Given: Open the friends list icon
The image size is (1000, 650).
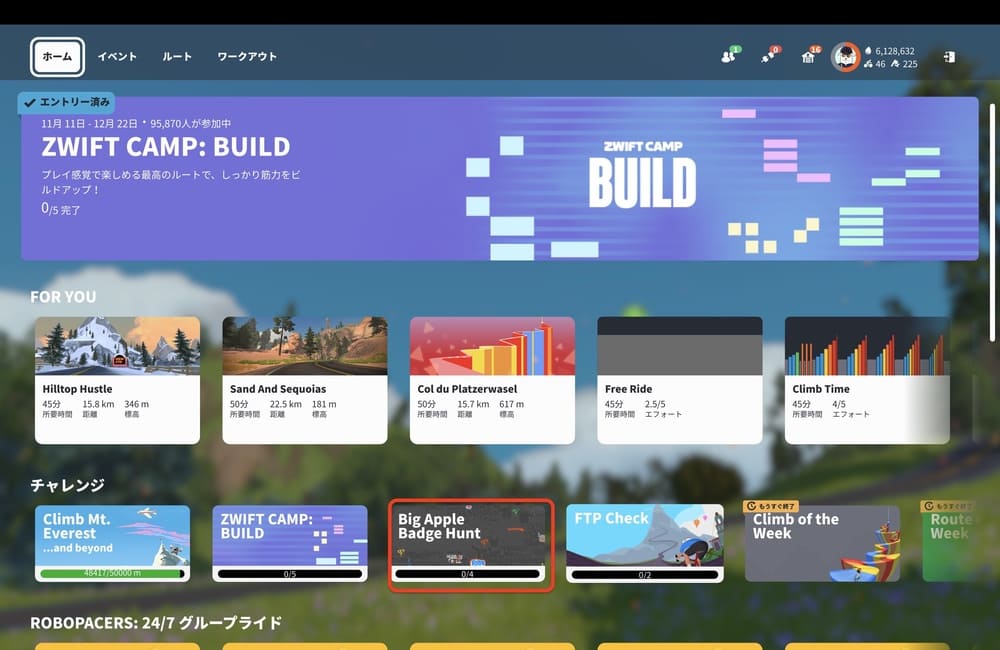Looking at the screenshot, I should pyautogui.click(x=729, y=57).
